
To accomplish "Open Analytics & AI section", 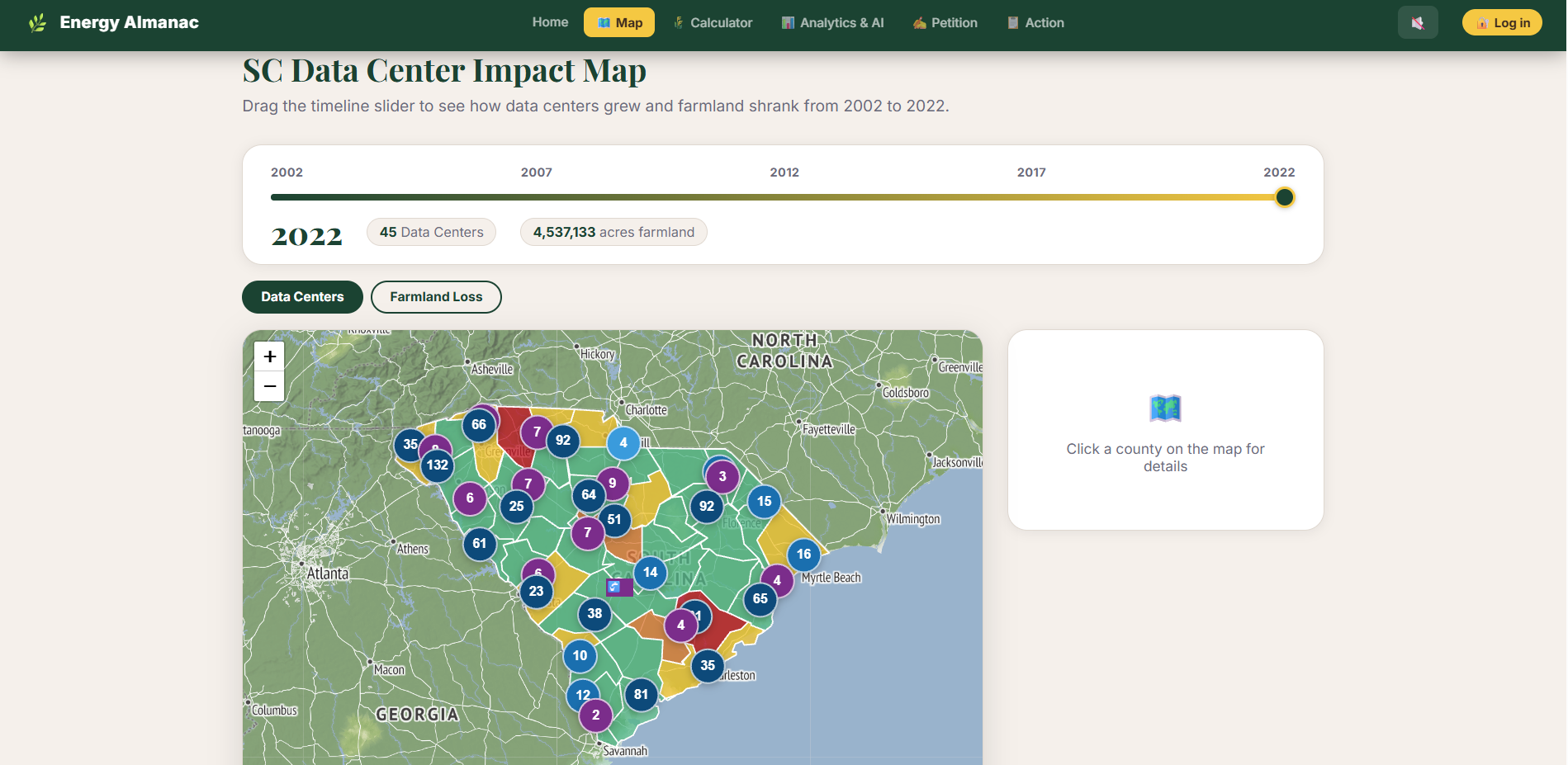I will coord(832,22).
